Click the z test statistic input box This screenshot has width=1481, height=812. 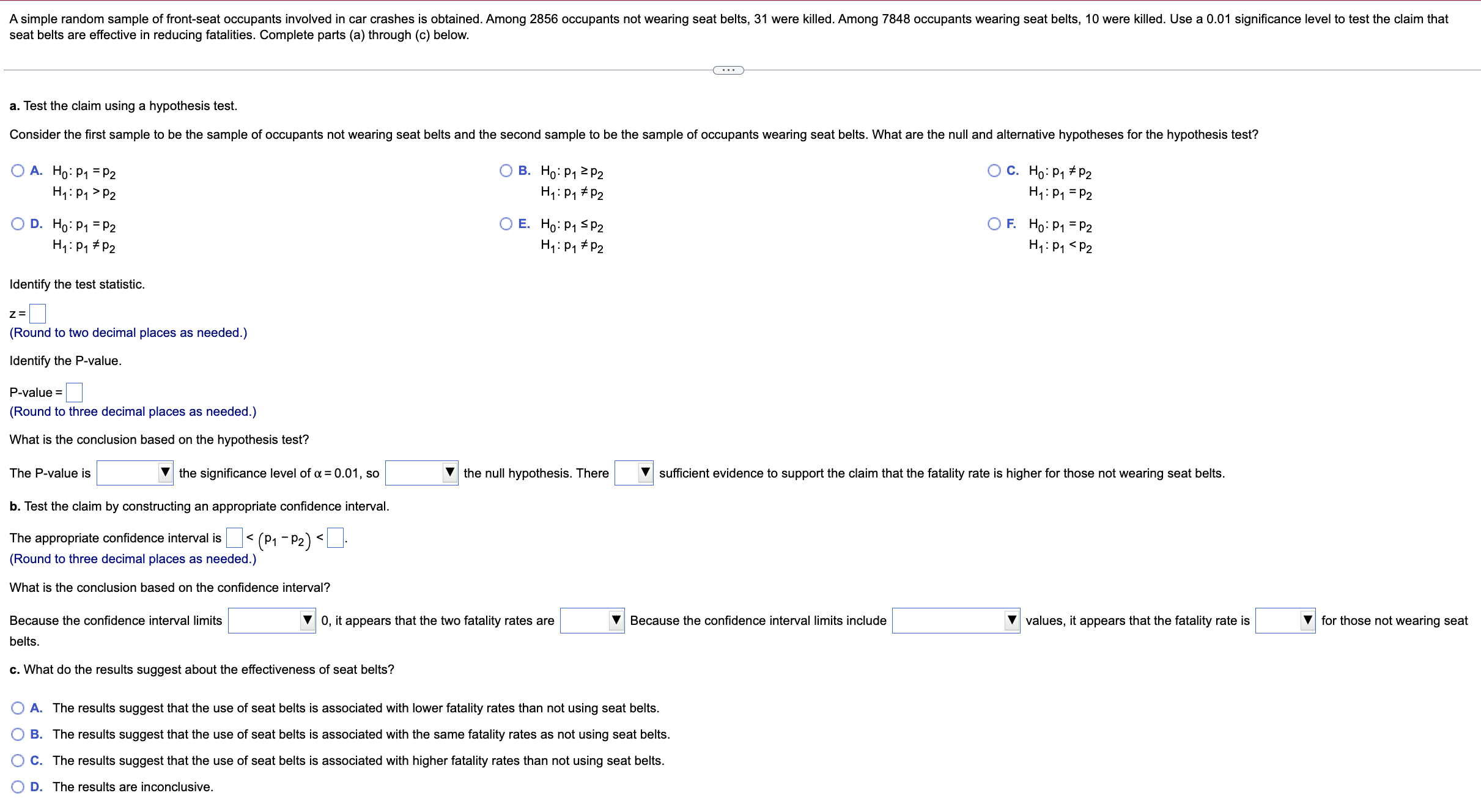coord(38,314)
